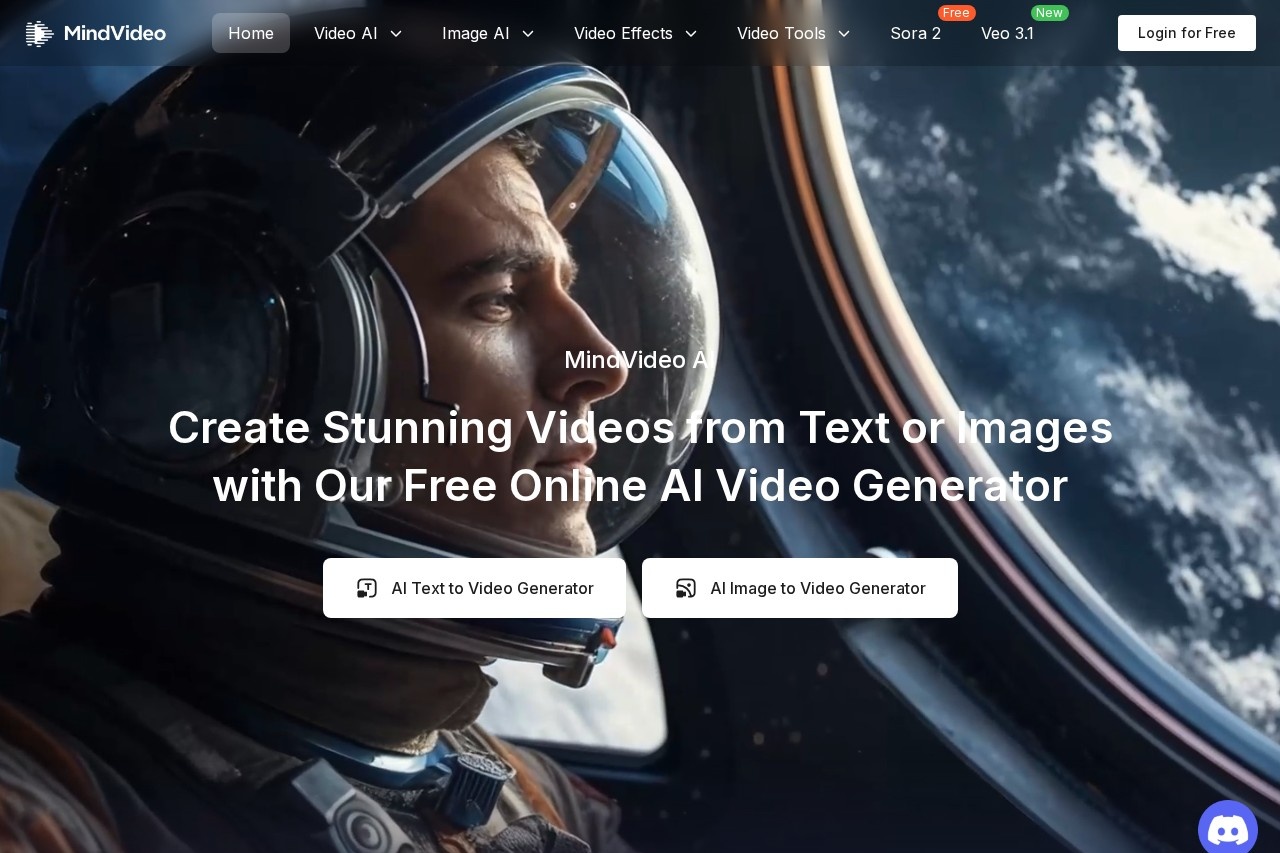
Task: Expand the Video AI dropdown chevron
Action: click(x=396, y=34)
